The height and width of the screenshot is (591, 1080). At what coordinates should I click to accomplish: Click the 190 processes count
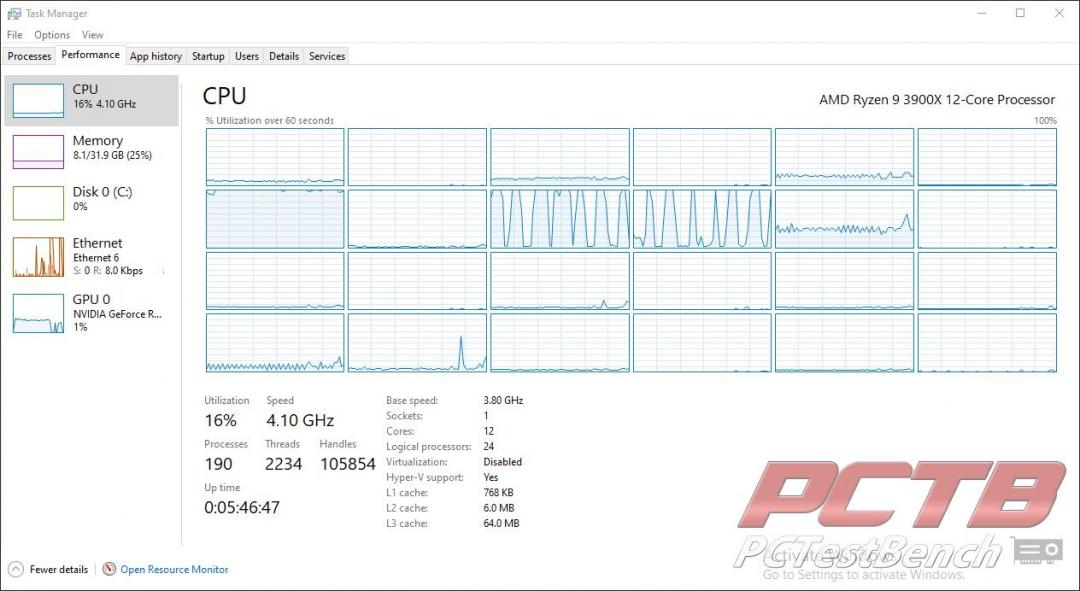218,464
